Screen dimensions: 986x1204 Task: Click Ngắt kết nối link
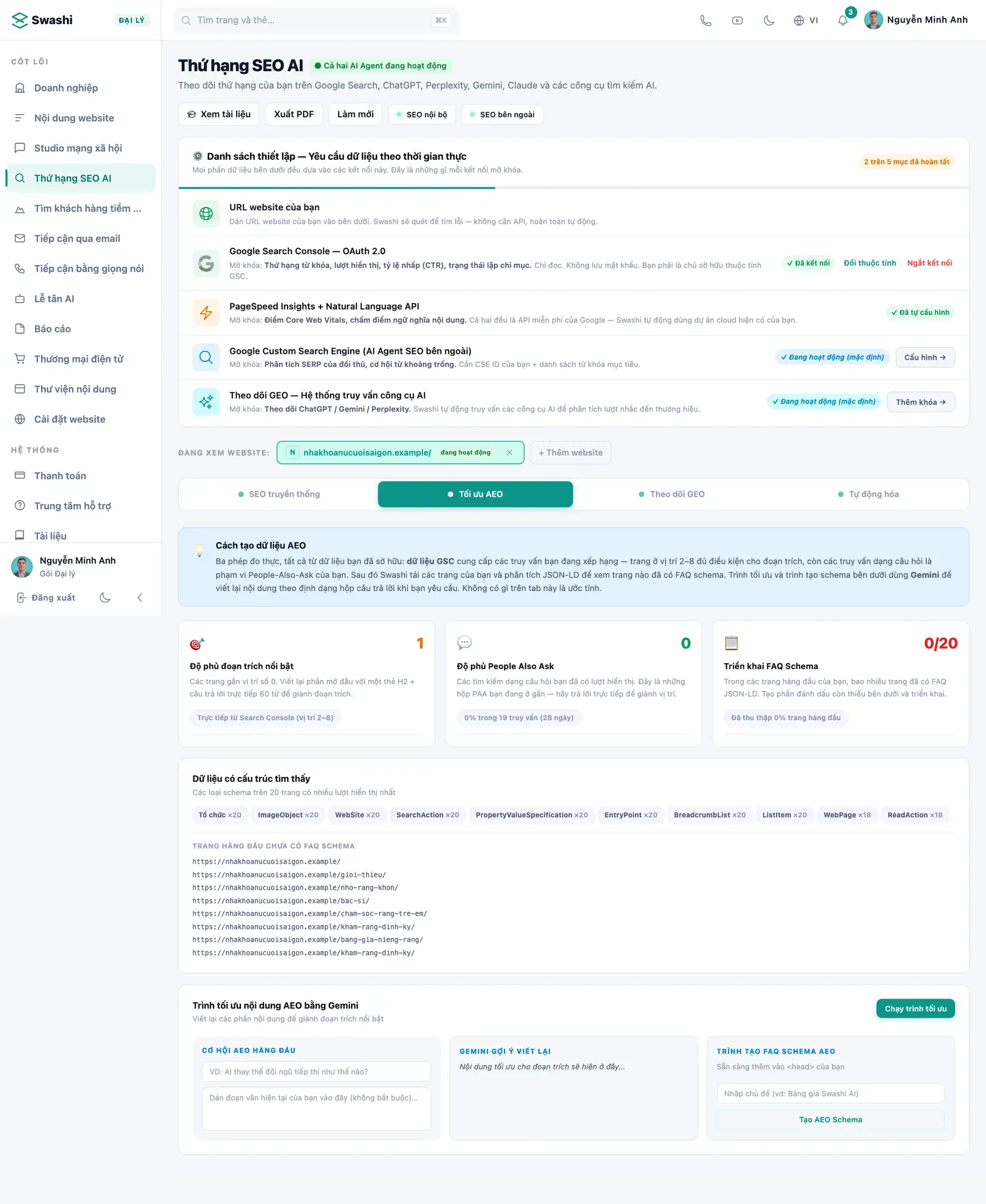coord(929,263)
